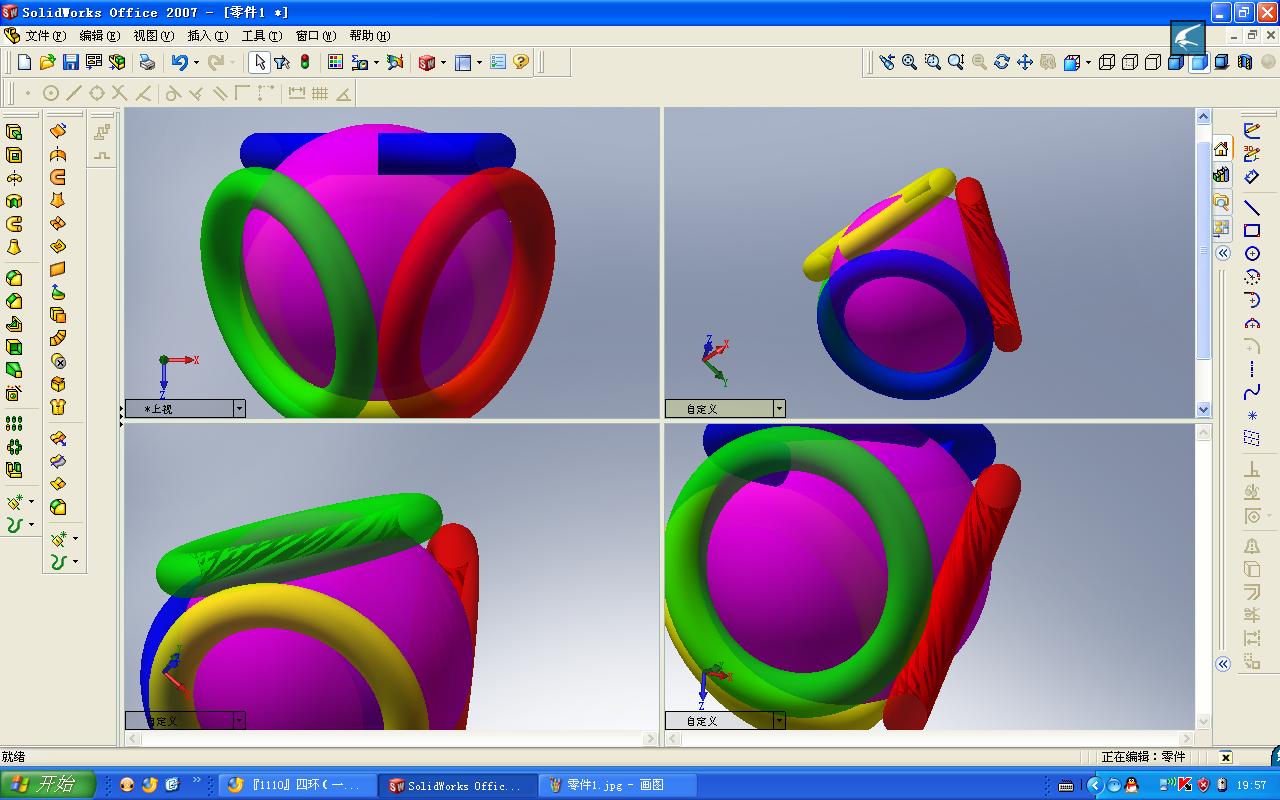Toggle the Shaded display mode

pos(1198,62)
